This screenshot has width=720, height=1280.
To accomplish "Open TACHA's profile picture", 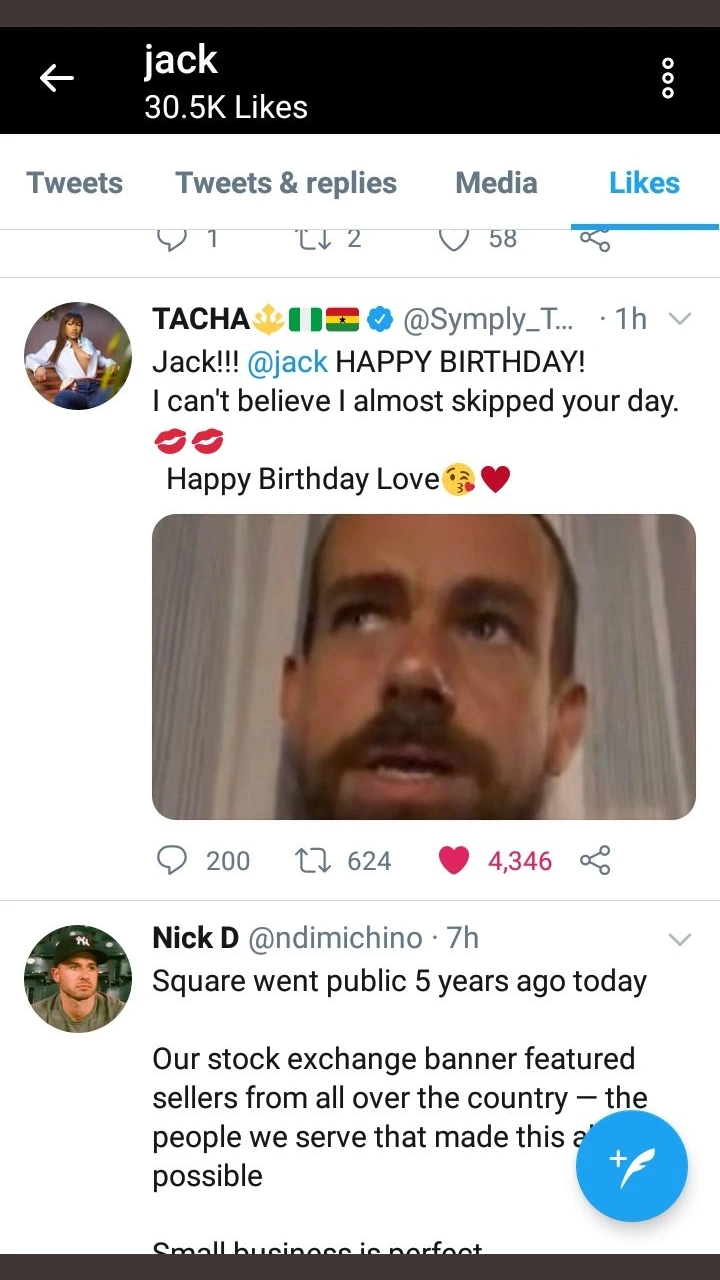I will pos(78,356).
